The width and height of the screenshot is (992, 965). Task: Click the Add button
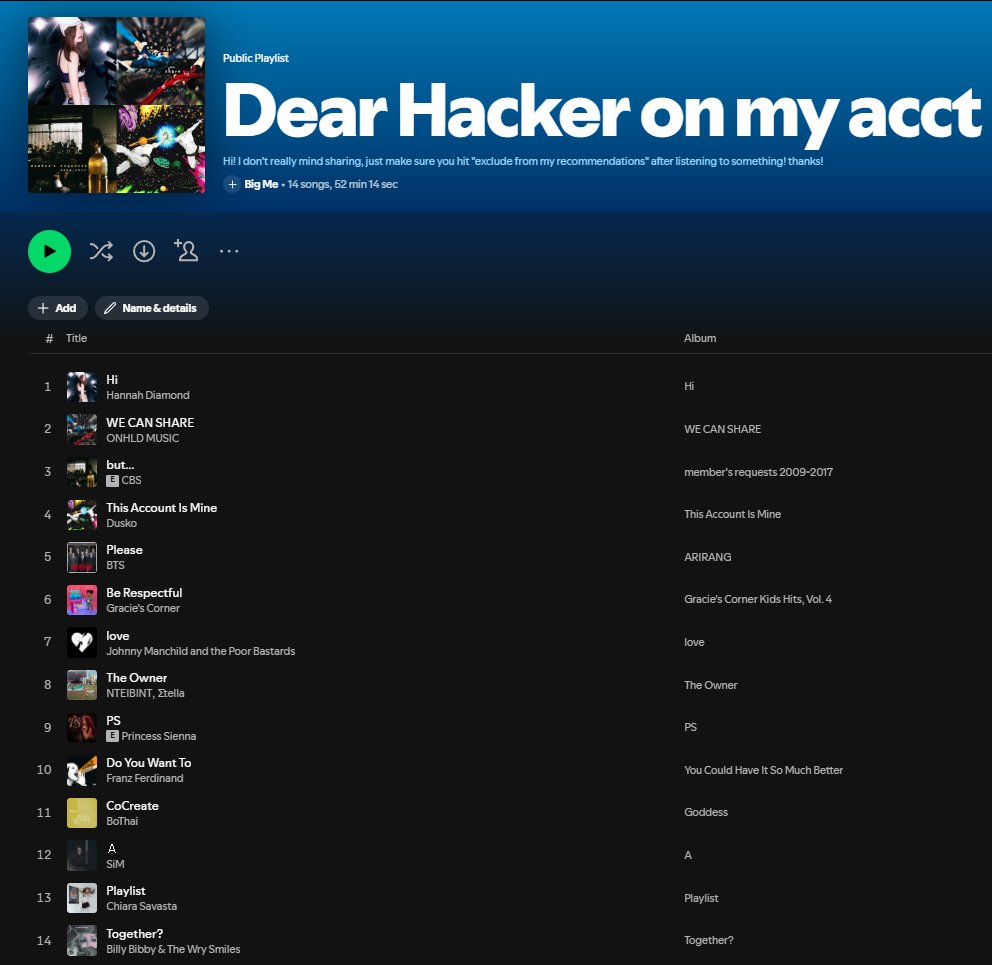[x=58, y=308]
